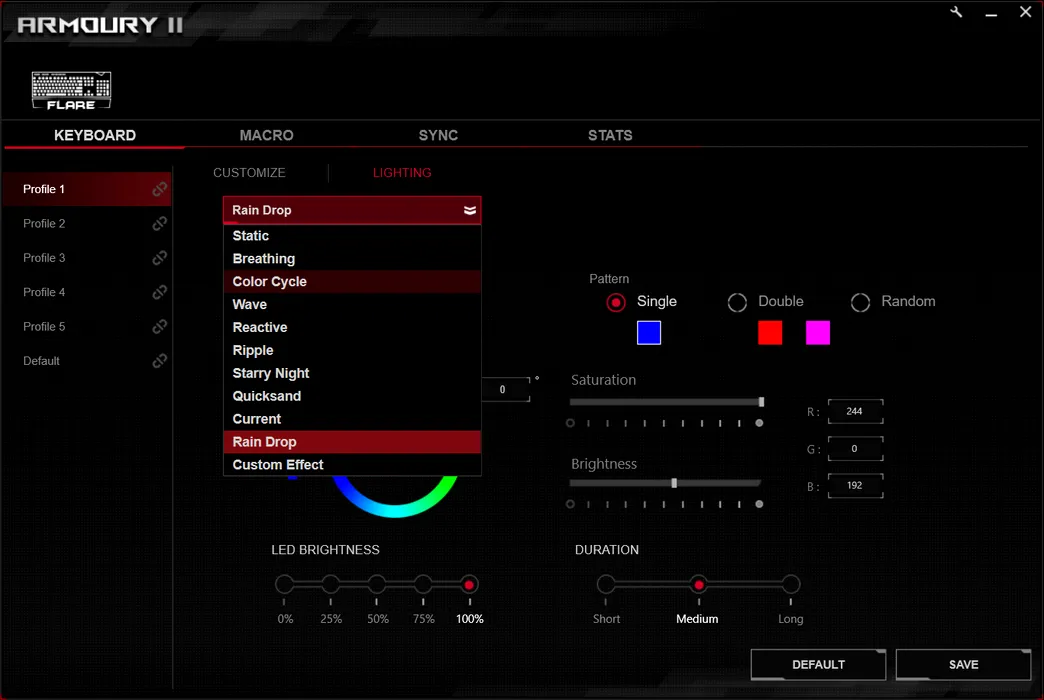The width and height of the screenshot is (1044, 700).
Task: Click the blue color swatch under Single
Action: [649, 333]
